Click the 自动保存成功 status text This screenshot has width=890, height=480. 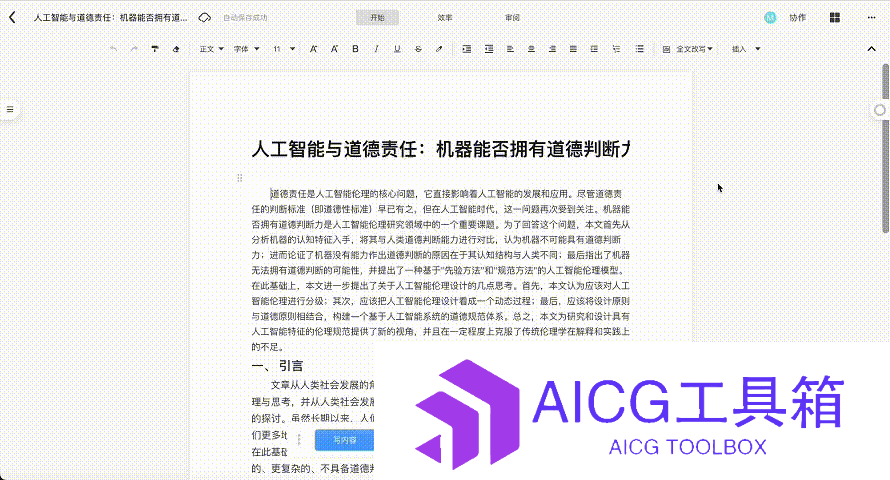tap(245, 18)
